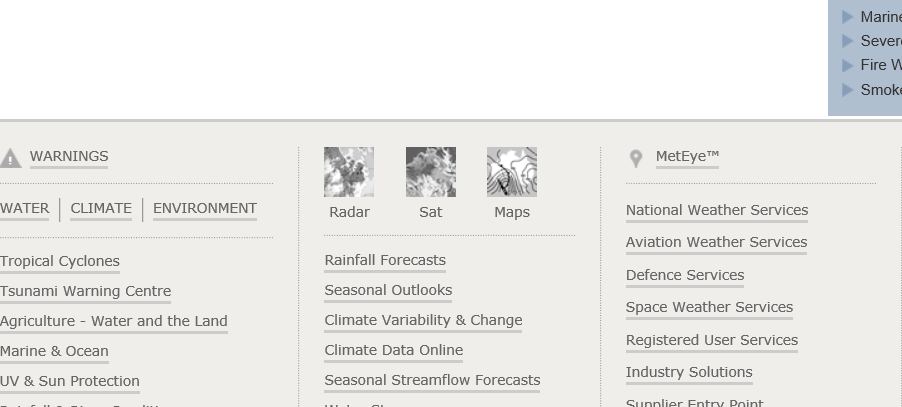Go to Aviation Weather Services

(716, 243)
